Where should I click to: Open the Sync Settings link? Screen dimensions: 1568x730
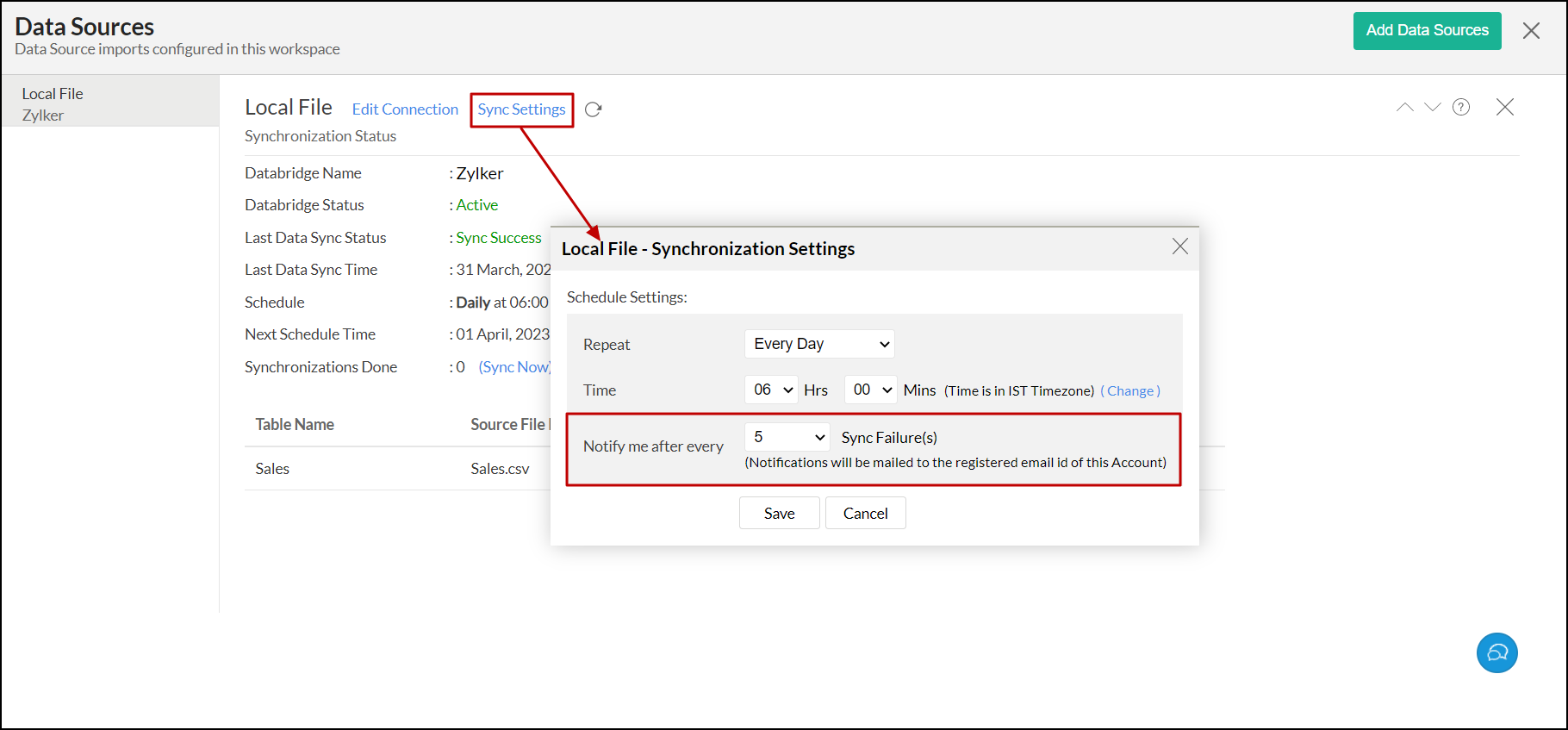(x=521, y=109)
